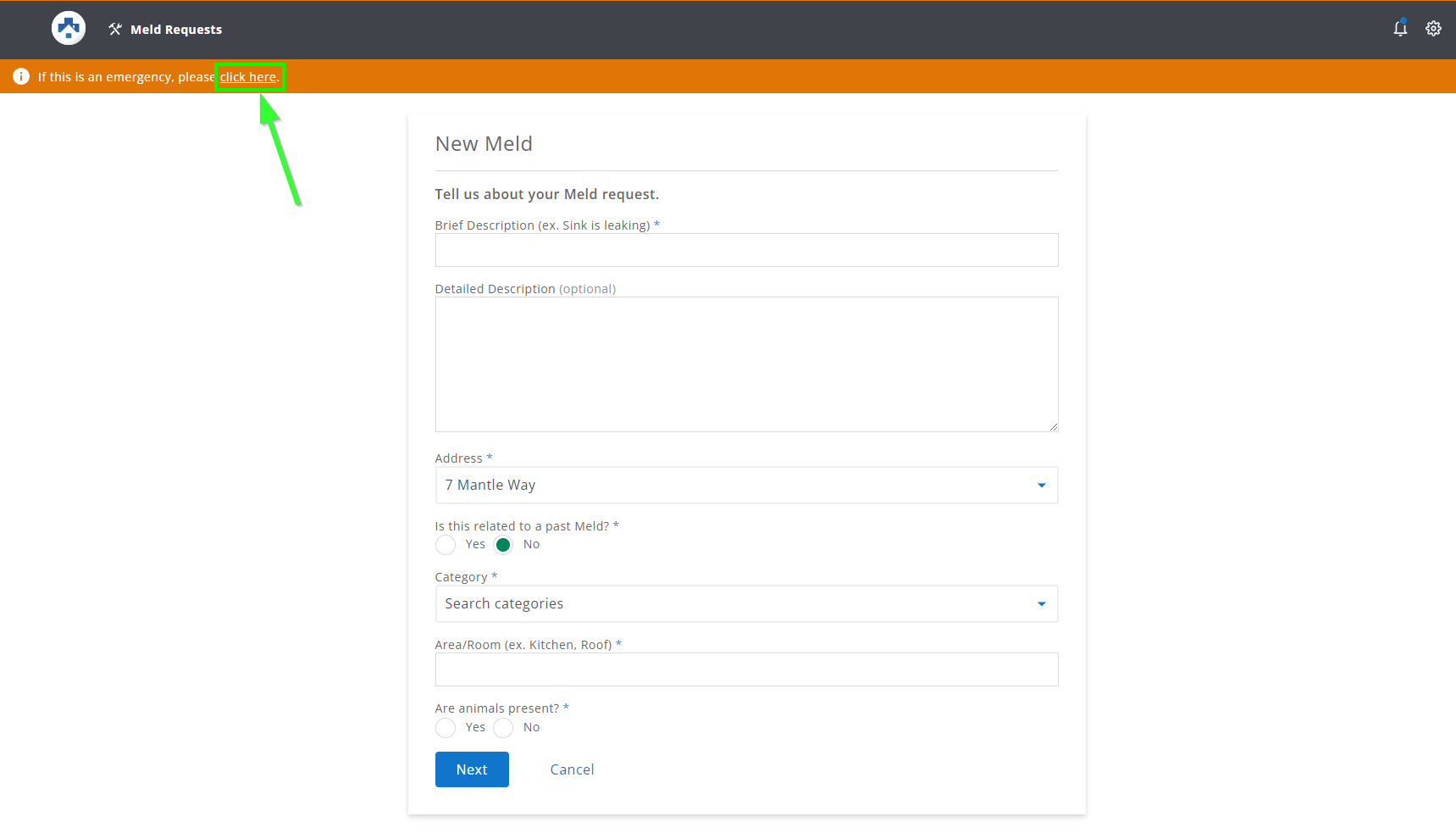
Task: Select Yes for animals present
Action: 446,727
